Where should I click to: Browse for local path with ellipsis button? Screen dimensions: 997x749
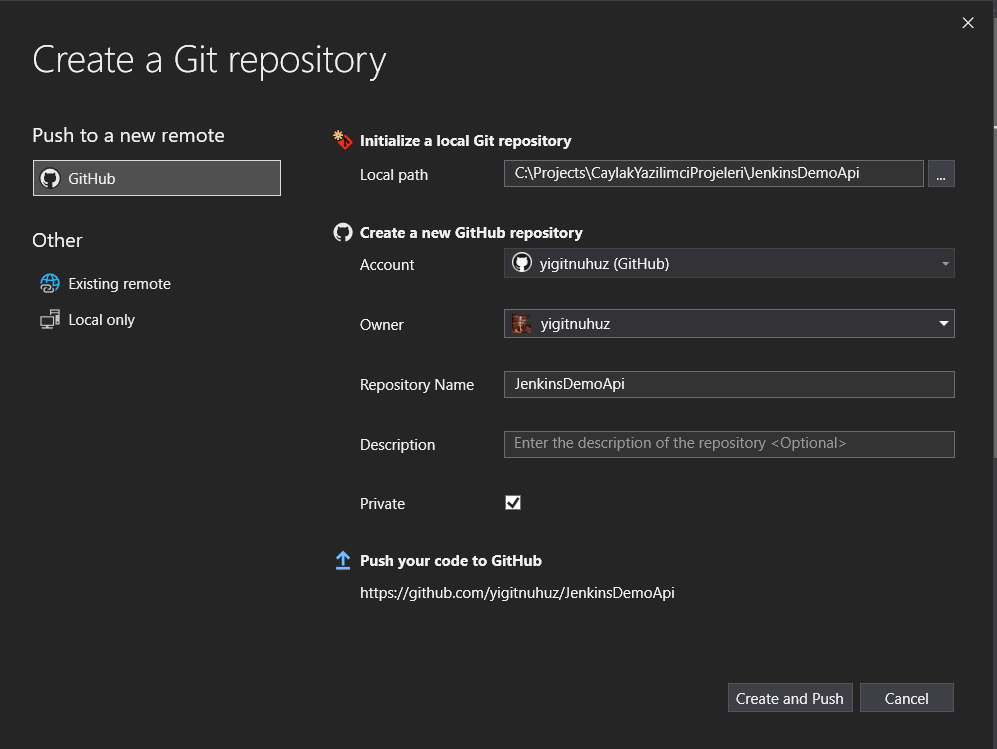click(941, 174)
